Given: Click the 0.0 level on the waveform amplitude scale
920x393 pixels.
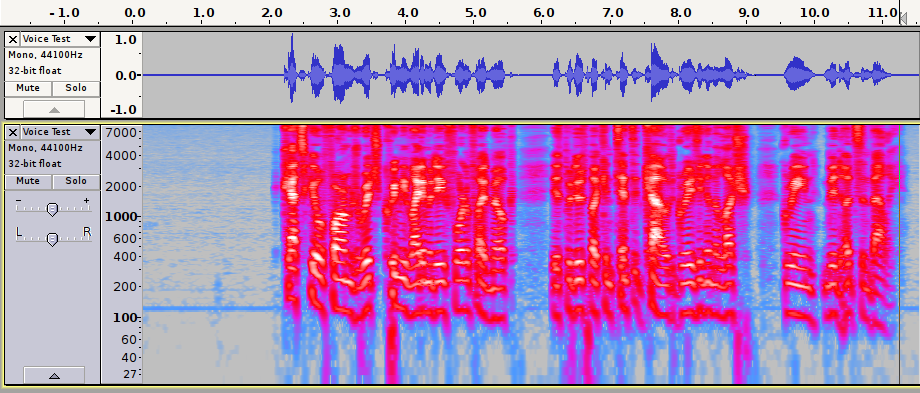Looking at the screenshot, I should coord(126,75).
